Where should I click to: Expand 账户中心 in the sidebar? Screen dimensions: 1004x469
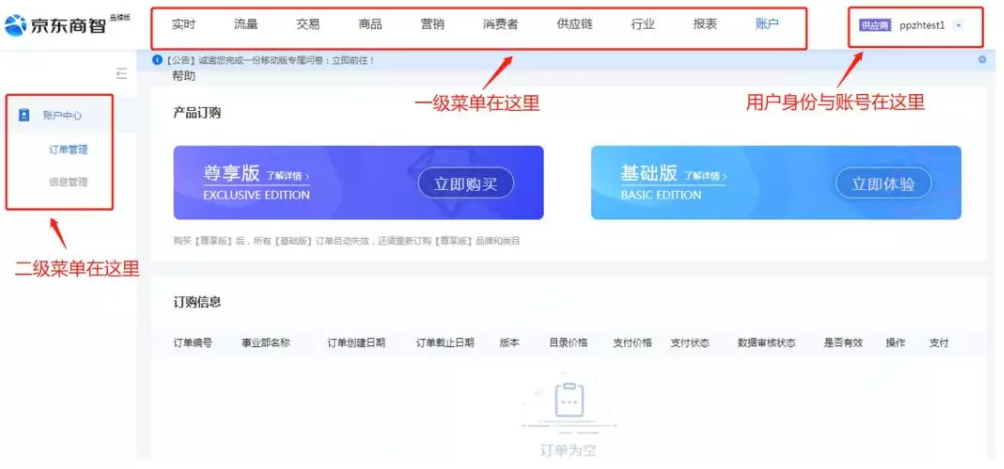point(62,116)
